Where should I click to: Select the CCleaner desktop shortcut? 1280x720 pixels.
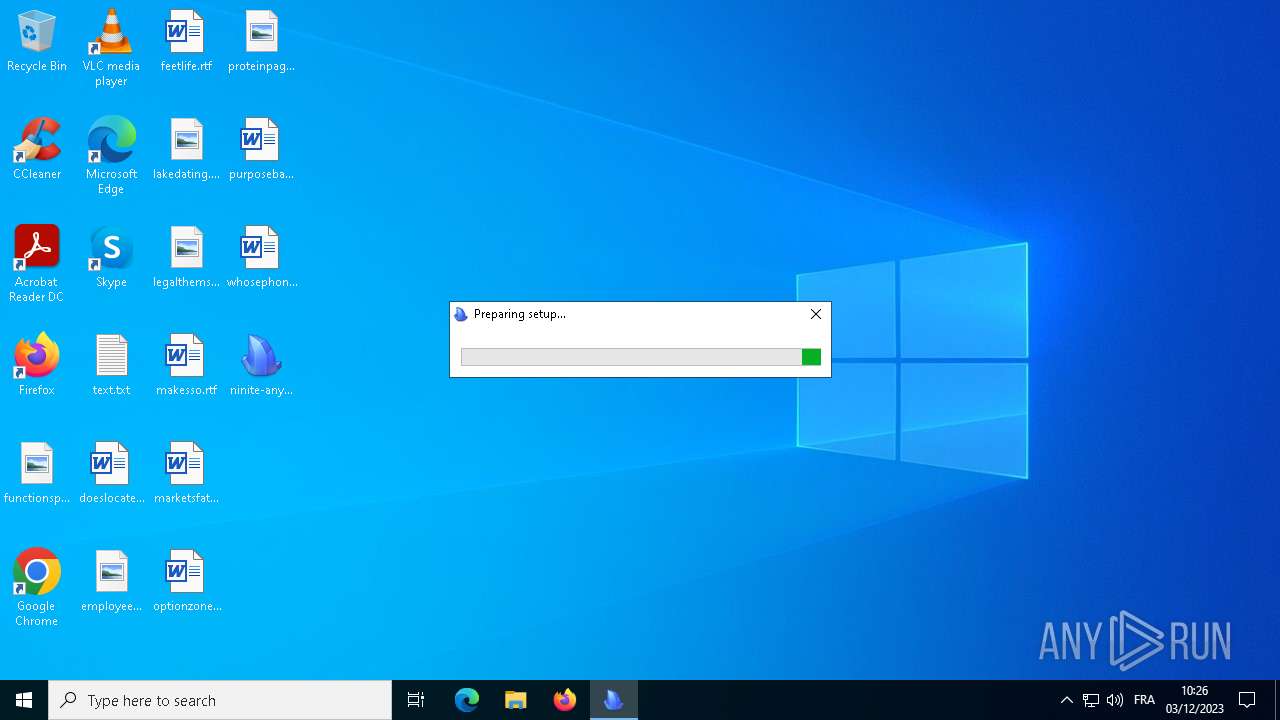tap(37, 150)
